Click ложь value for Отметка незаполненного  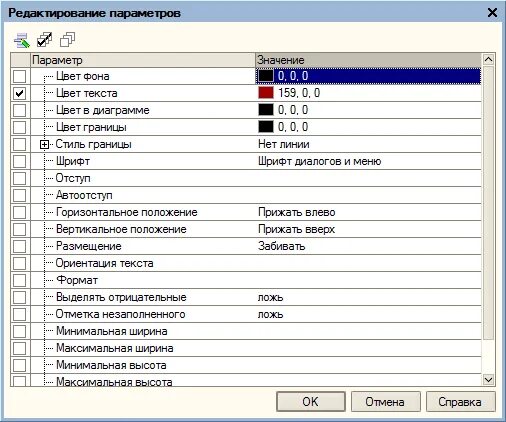pyautogui.click(x=270, y=314)
